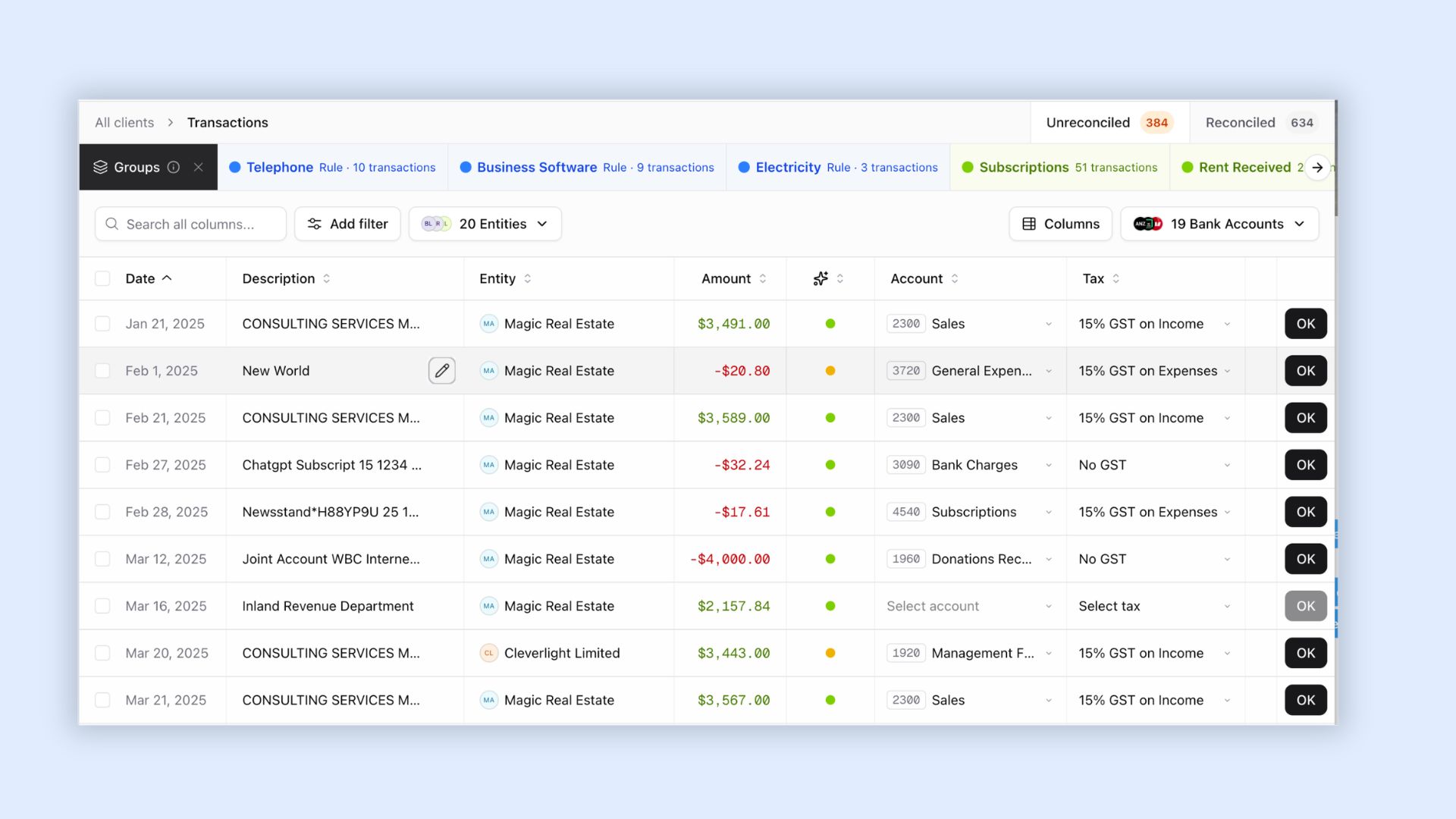The image size is (1456, 819).
Task: Open Select account dropdown for Inland Revenue
Action: (x=969, y=606)
